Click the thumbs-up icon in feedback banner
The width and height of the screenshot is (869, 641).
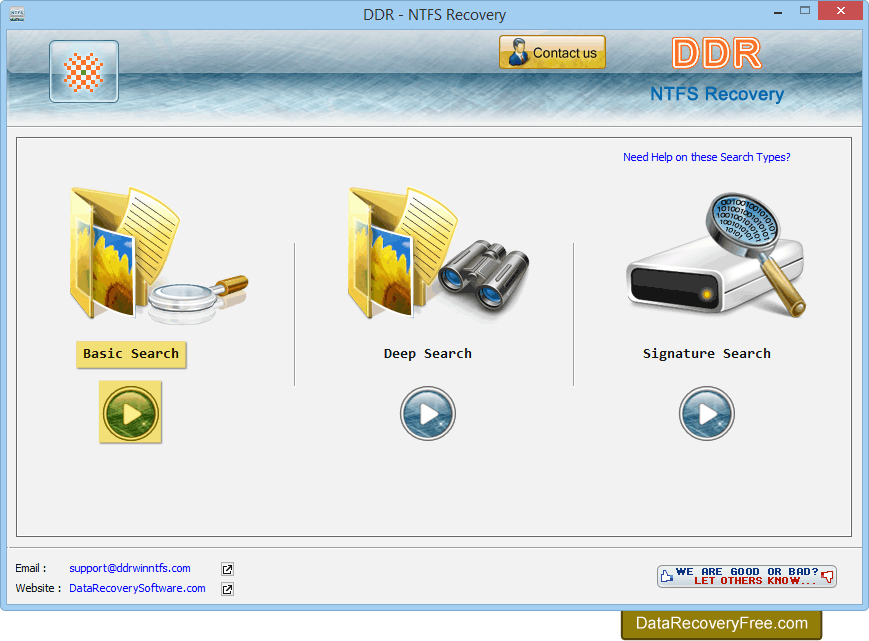tap(667, 576)
